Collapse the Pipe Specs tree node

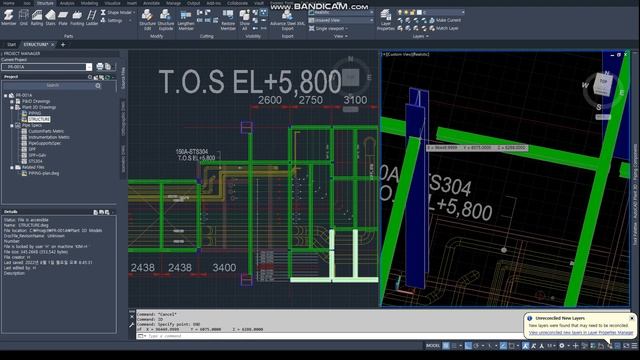[12, 125]
